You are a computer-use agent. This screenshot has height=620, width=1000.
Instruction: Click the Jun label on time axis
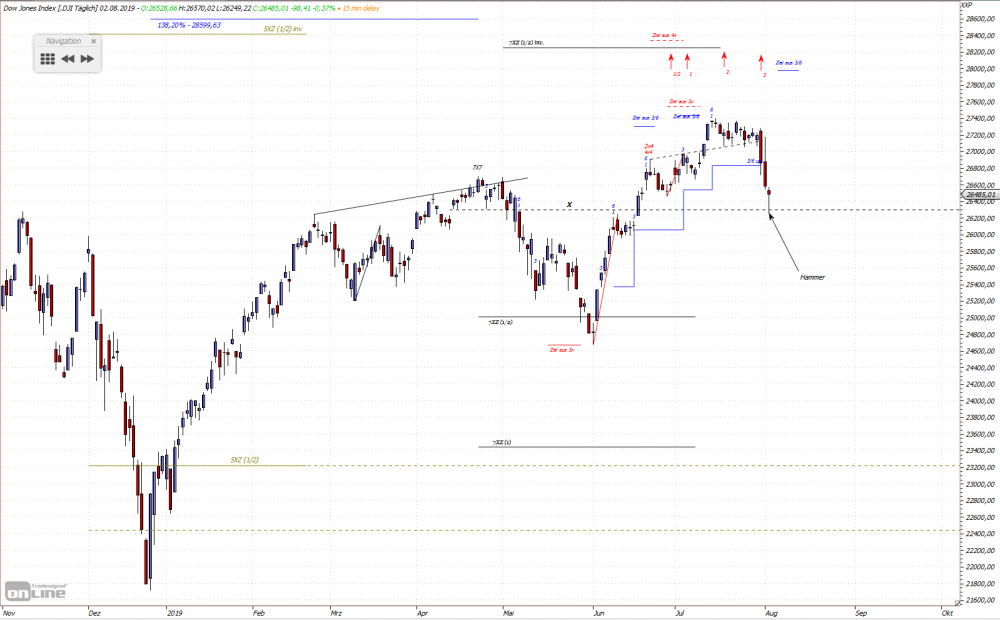tap(598, 613)
